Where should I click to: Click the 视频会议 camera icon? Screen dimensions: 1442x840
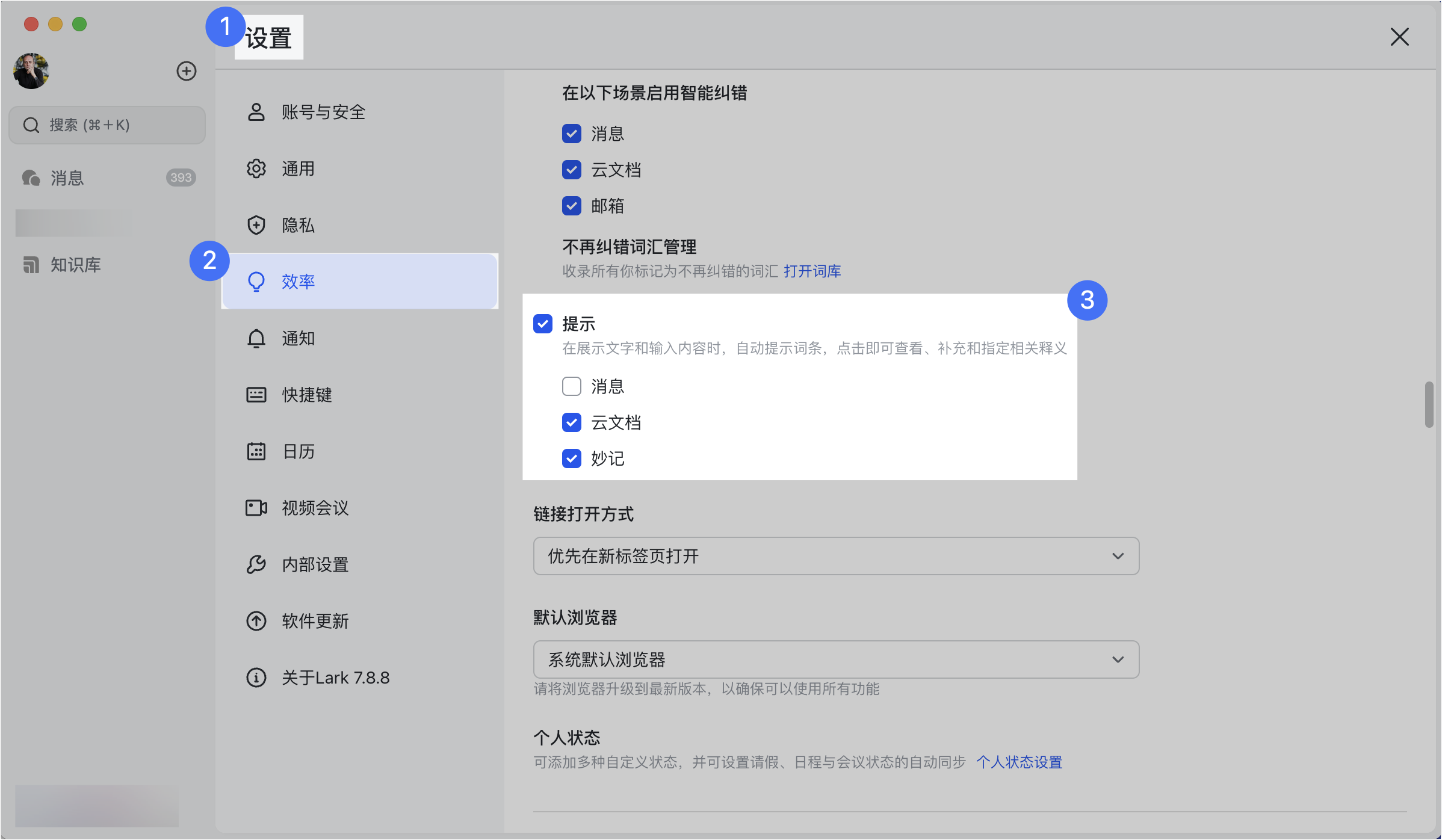tap(256, 508)
